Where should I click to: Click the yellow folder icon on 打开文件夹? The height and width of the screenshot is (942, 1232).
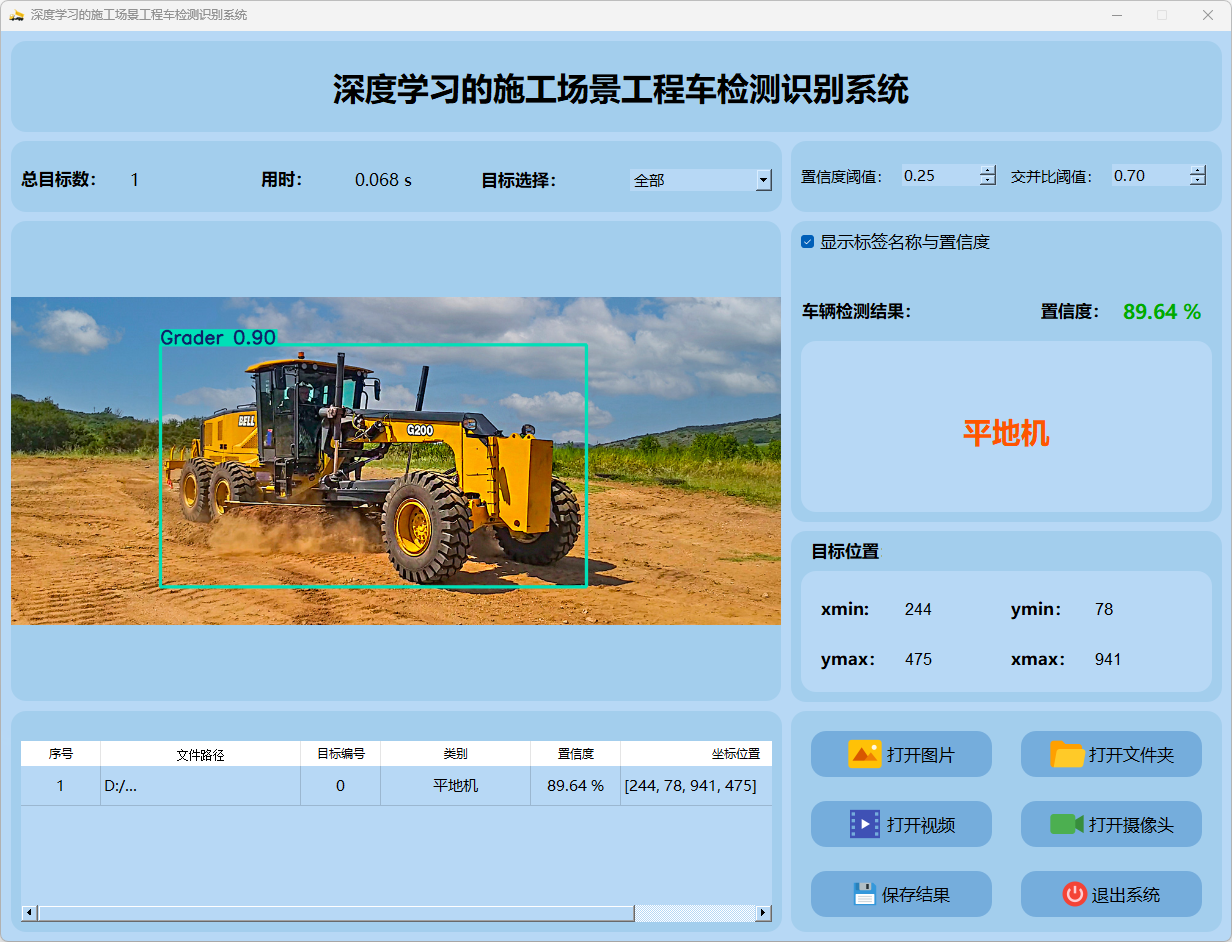click(x=1067, y=754)
